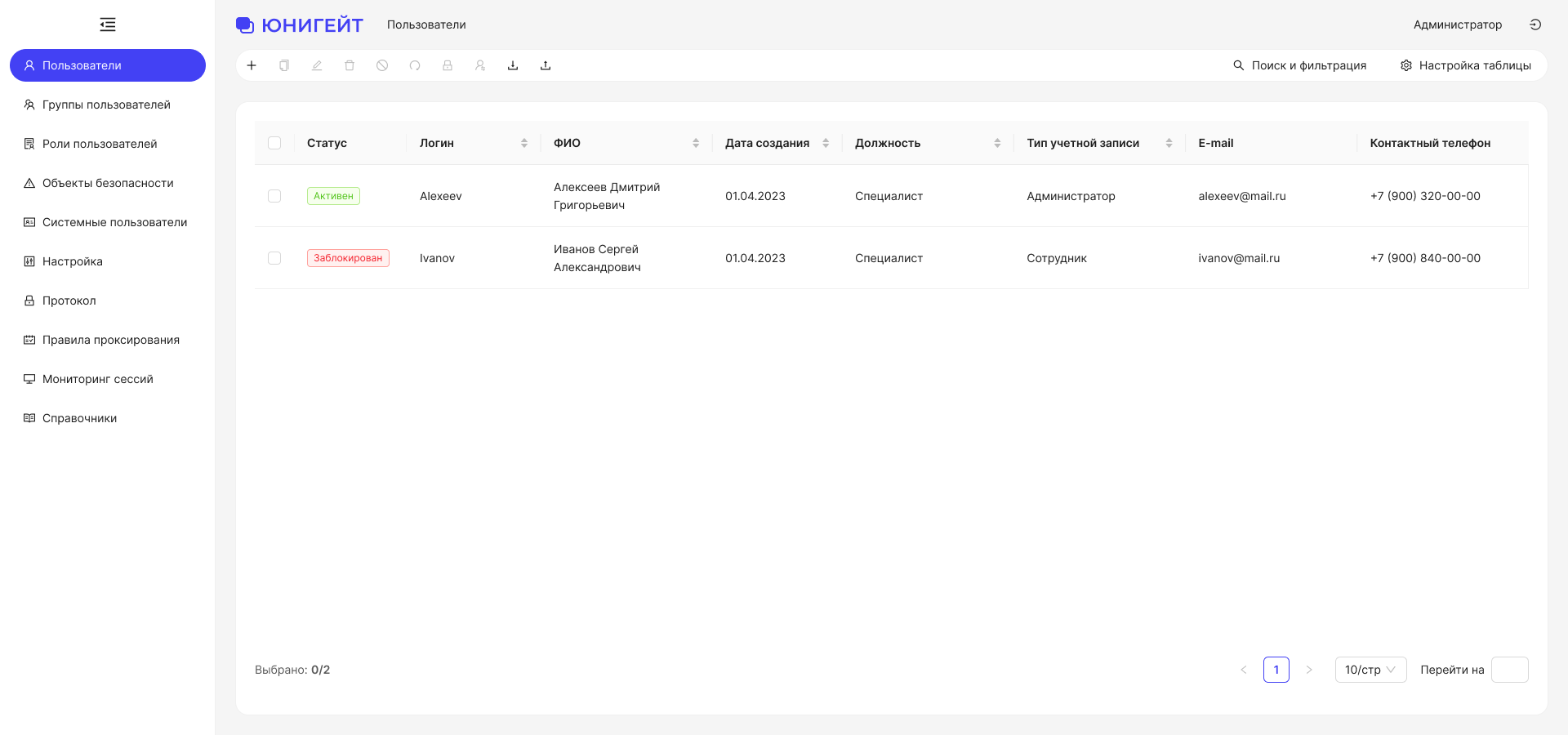Check the box for user Ivanov
1568x735 pixels.
274,258
